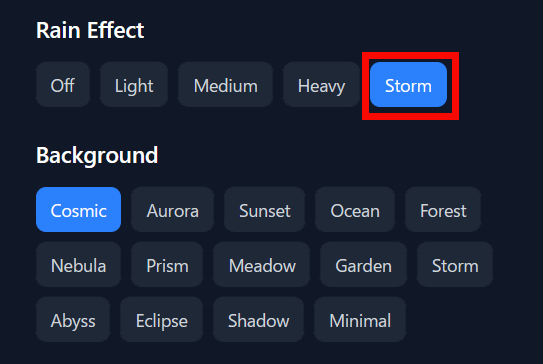Set rain effect to Medium

pos(225,85)
